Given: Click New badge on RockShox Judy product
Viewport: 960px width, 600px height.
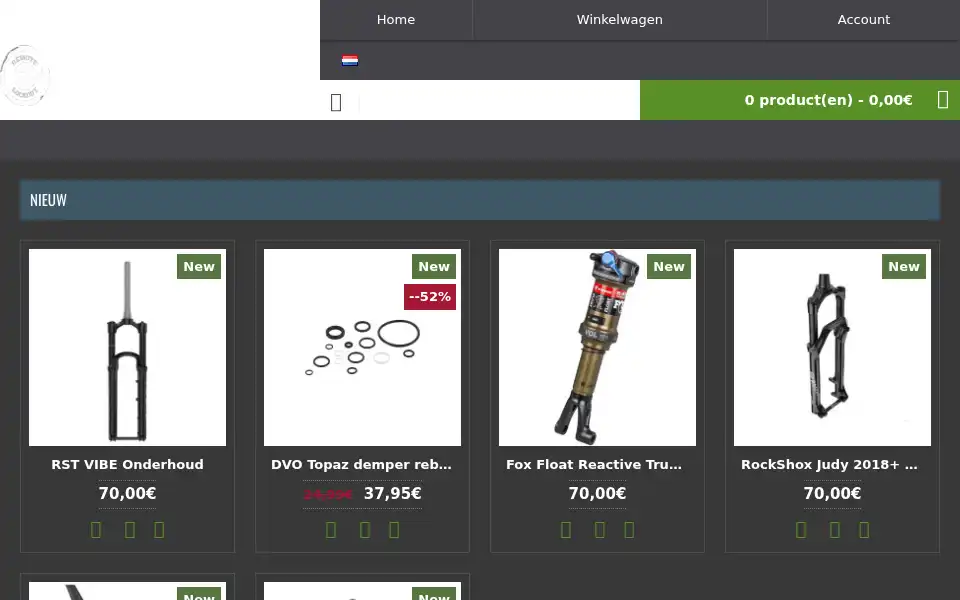Looking at the screenshot, I should pos(904,266).
